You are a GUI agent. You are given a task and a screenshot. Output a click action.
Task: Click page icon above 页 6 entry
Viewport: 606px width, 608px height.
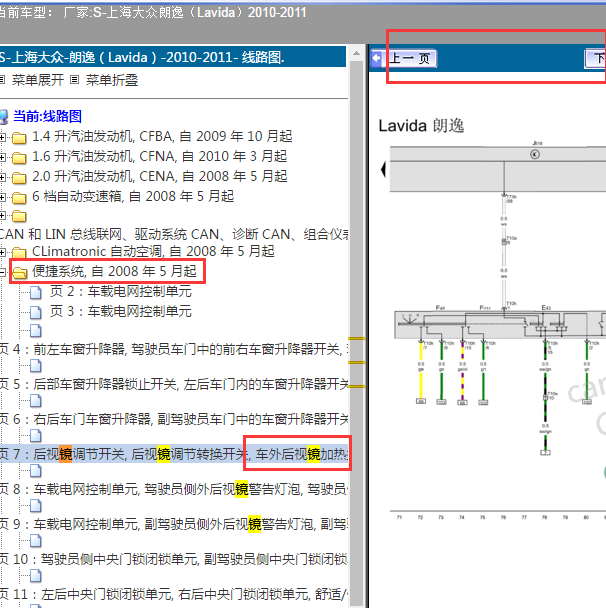tap(36, 401)
